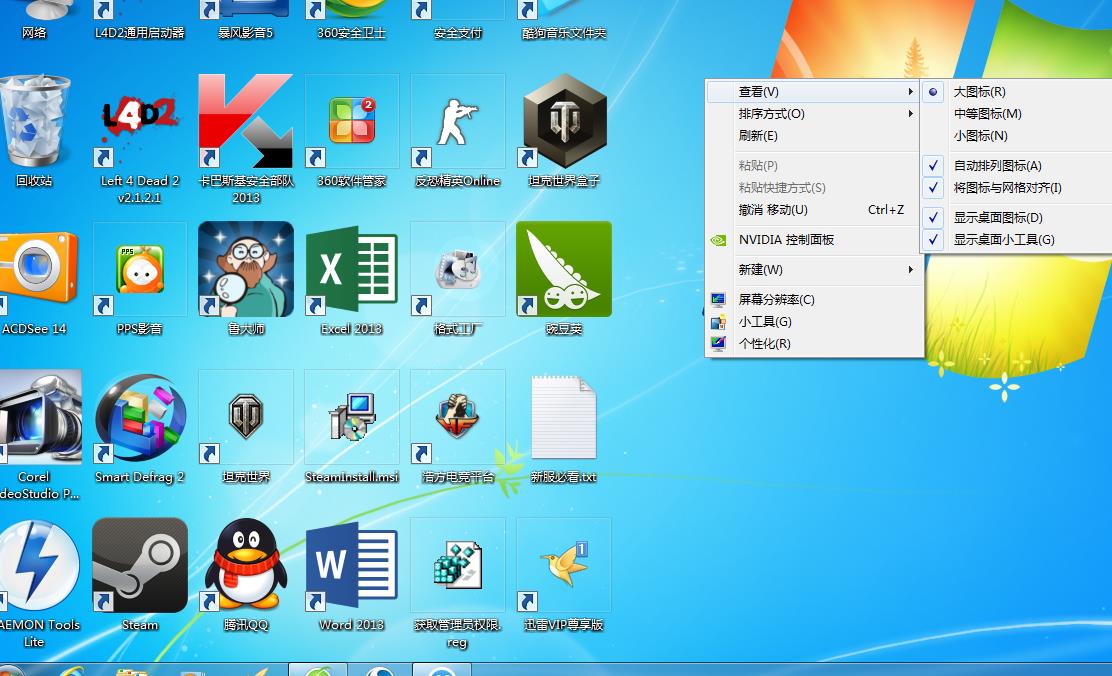Open Excel 2013 shortcut

pos(352,270)
